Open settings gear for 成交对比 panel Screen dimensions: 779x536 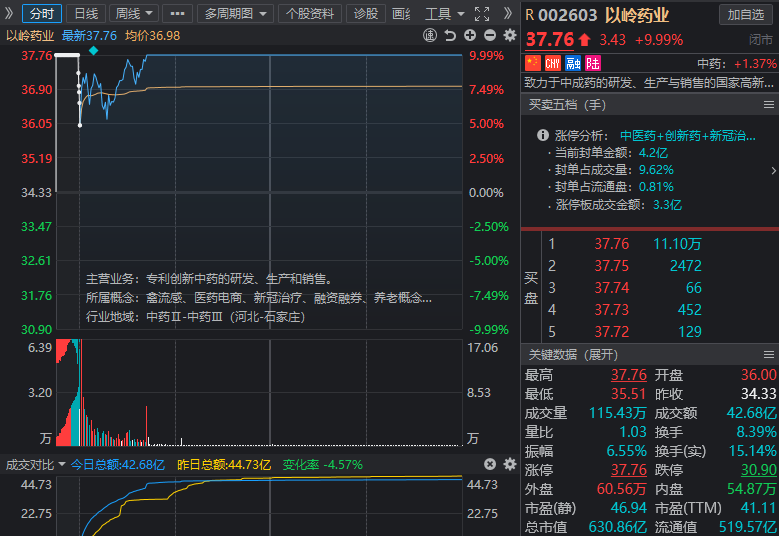(x=510, y=464)
